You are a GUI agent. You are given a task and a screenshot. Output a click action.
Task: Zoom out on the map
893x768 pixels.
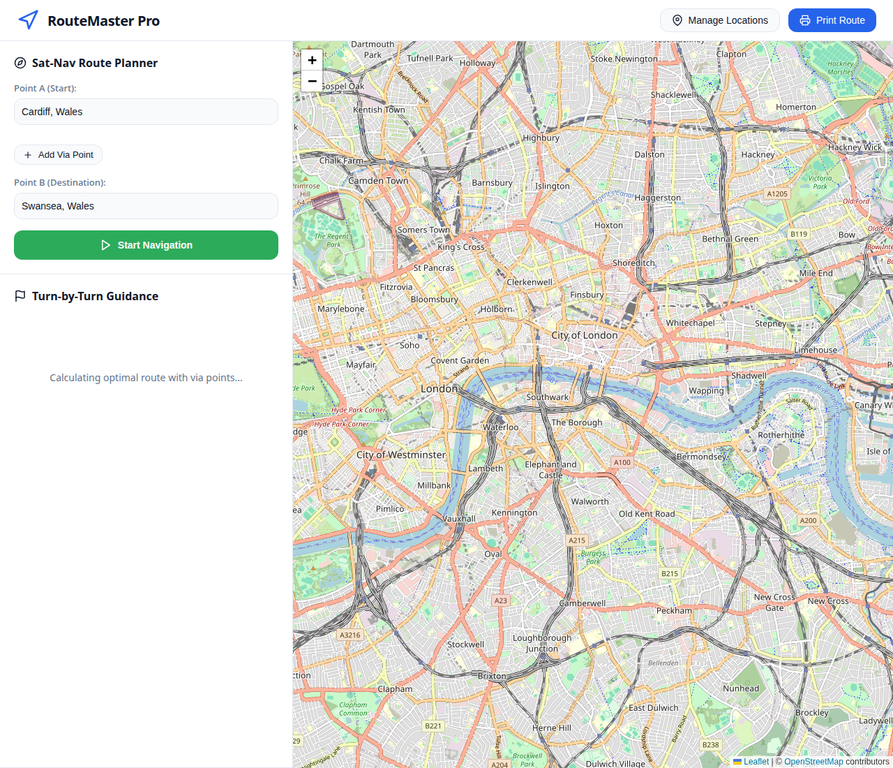click(x=312, y=81)
